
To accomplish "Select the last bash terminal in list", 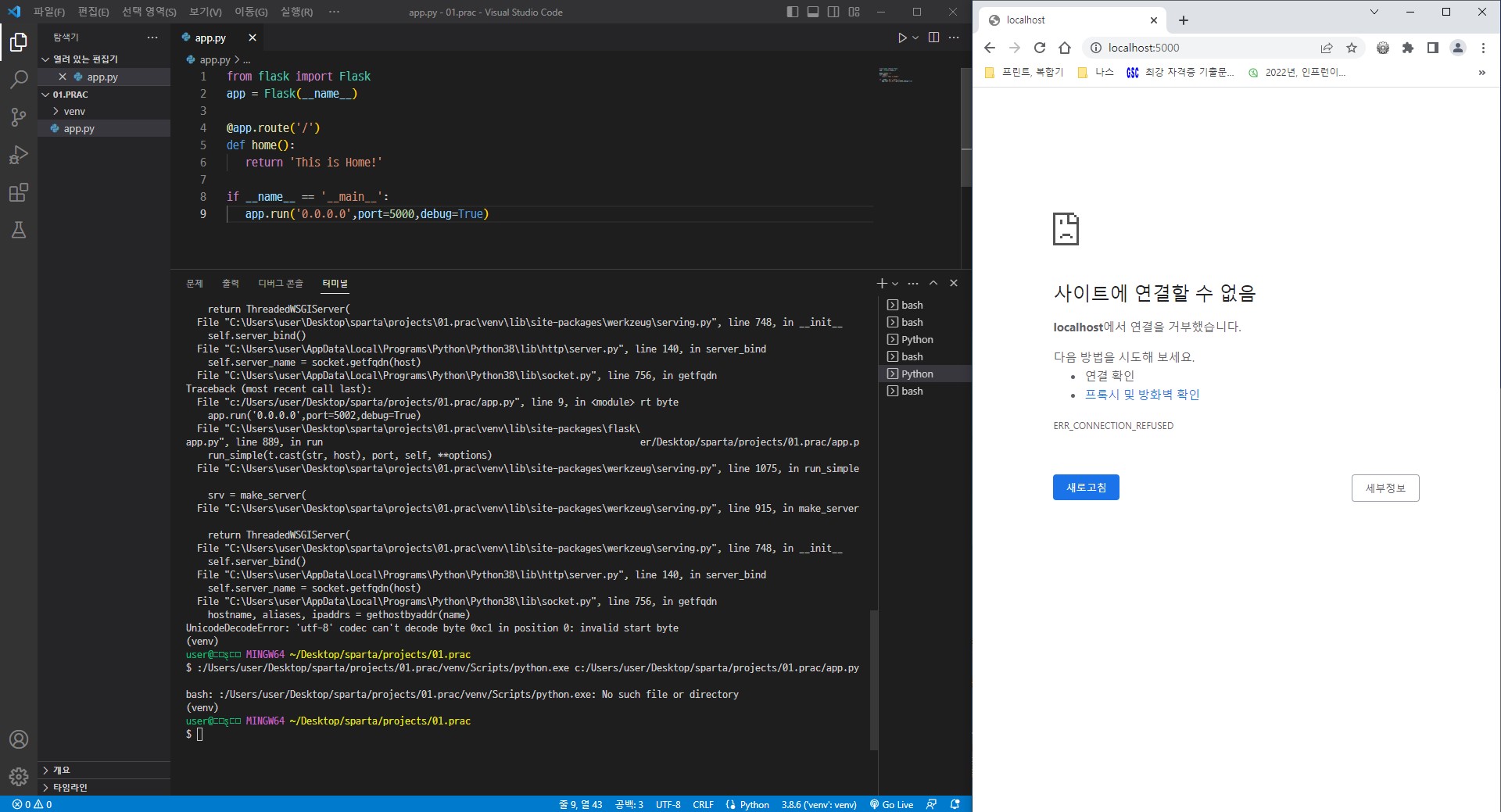I will [925, 391].
